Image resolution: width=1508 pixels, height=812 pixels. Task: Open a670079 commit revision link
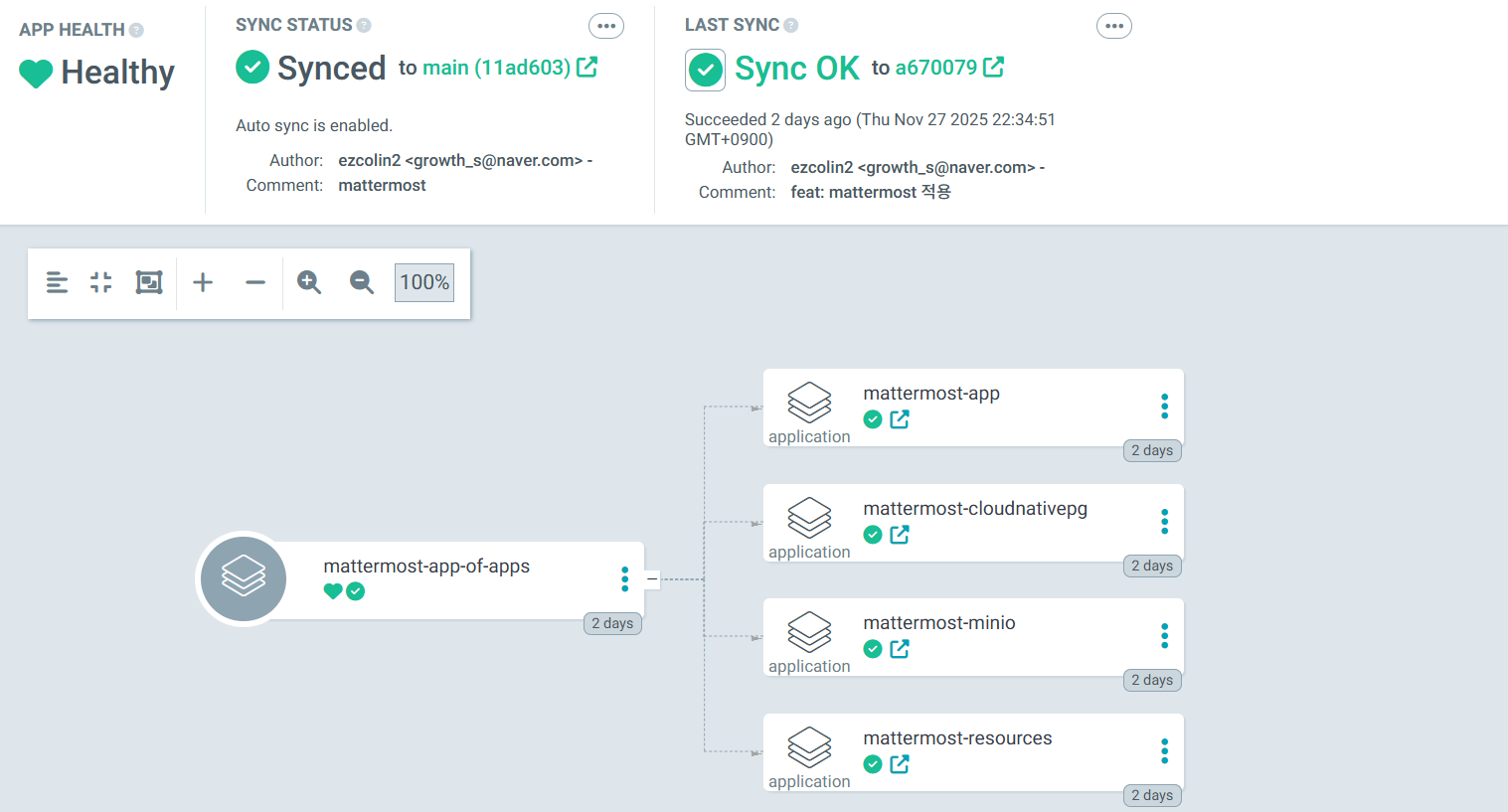click(935, 68)
